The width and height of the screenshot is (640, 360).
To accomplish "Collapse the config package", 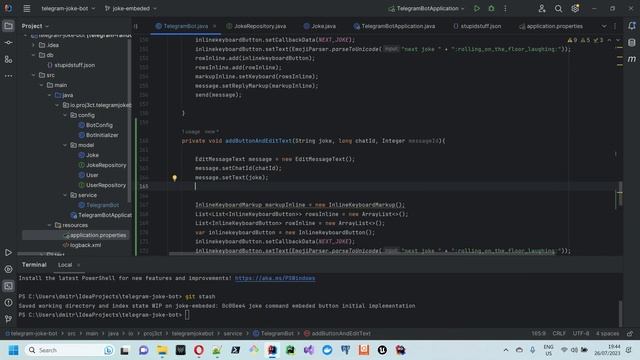I will [65, 115].
